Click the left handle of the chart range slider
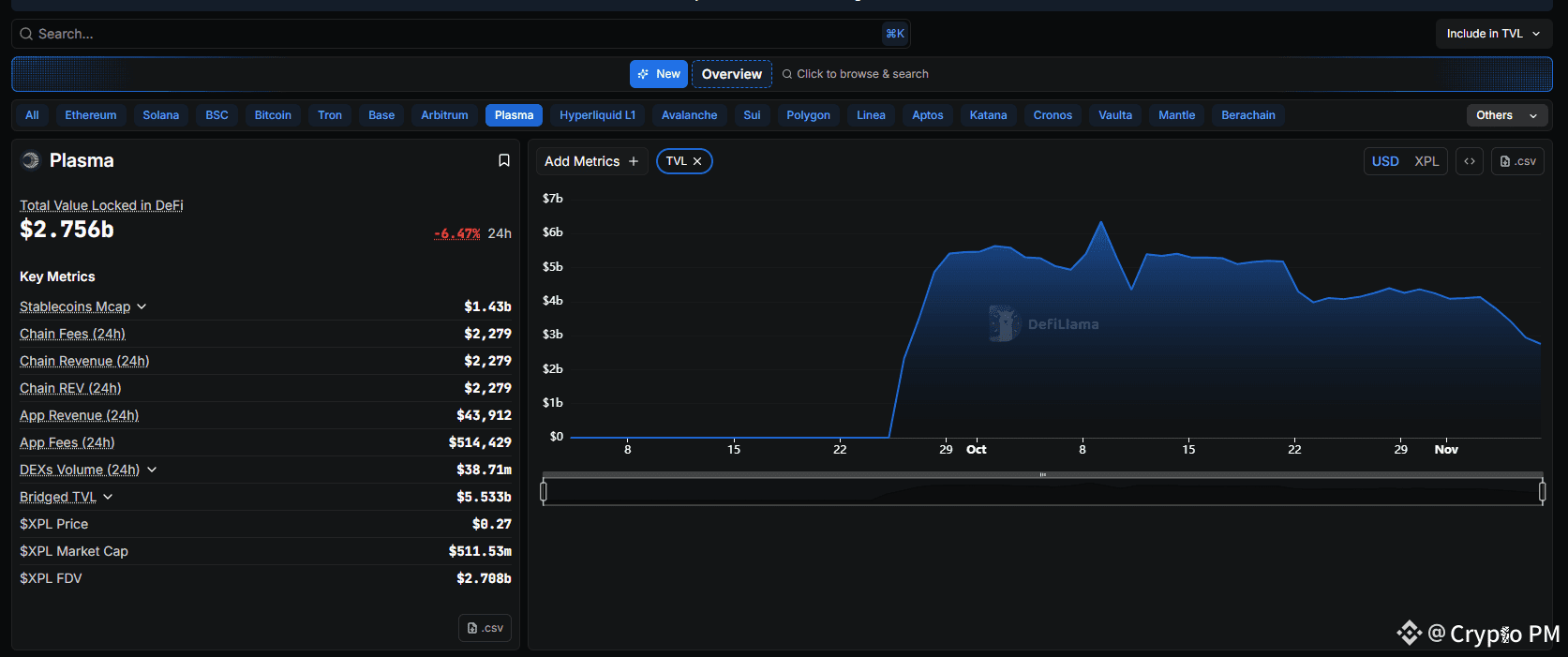Image resolution: width=1568 pixels, height=657 pixels. (x=544, y=490)
